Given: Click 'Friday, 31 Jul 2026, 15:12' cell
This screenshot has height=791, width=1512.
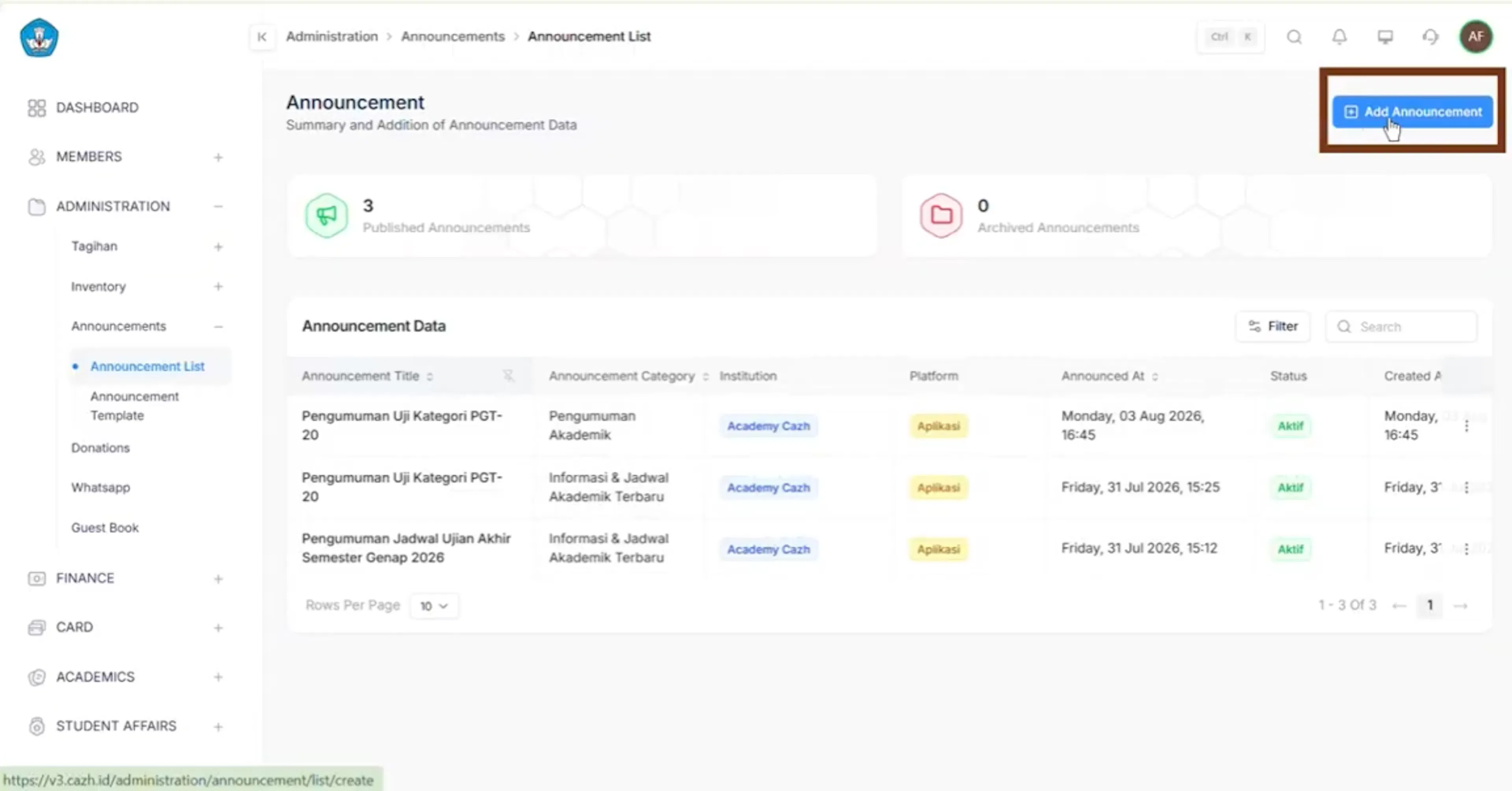Looking at the screenshot, I should tap(1139, 548).
